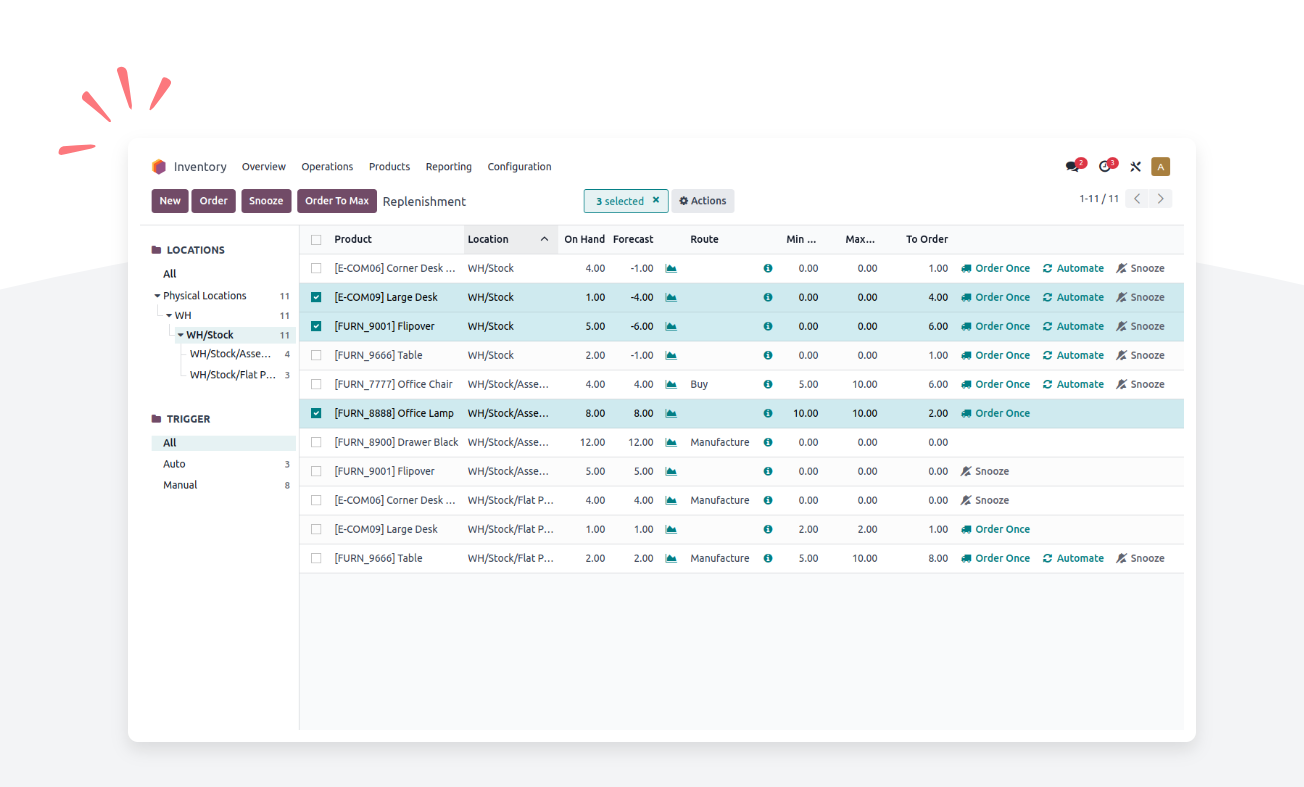Go to the next page arrow
The height and width of the screenshot is (787, 1304).
1161,199
